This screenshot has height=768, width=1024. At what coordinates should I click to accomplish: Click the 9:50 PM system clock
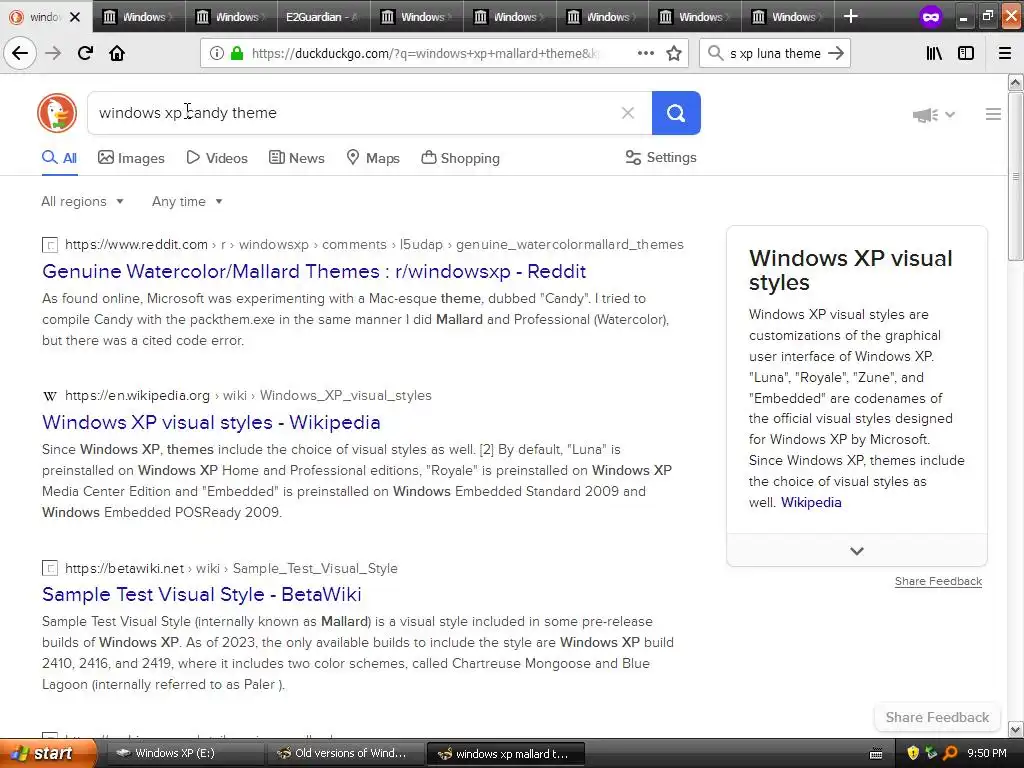click(x=986, y=754)
